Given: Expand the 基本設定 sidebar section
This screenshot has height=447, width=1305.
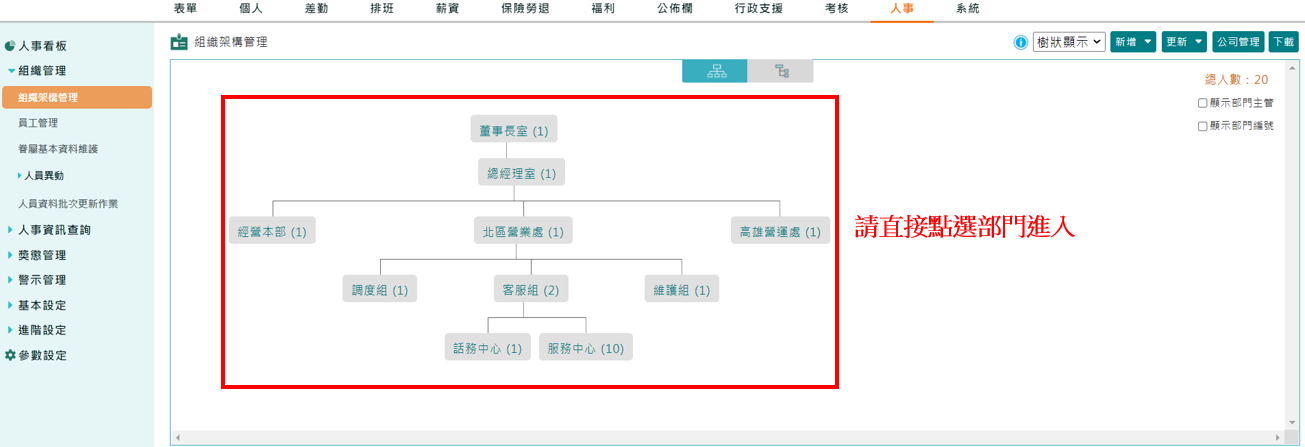Looking at the screenshot, I should [11, 305].
